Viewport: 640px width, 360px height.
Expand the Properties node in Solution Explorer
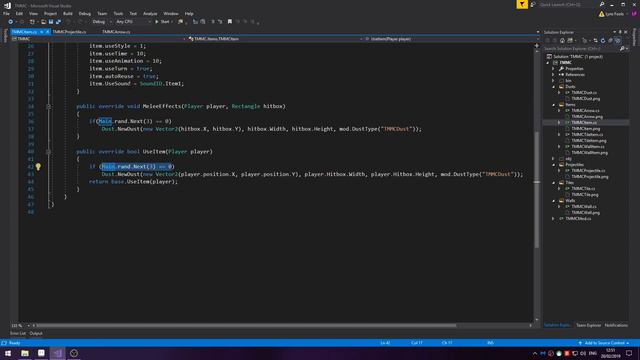(x=553, y=69)
